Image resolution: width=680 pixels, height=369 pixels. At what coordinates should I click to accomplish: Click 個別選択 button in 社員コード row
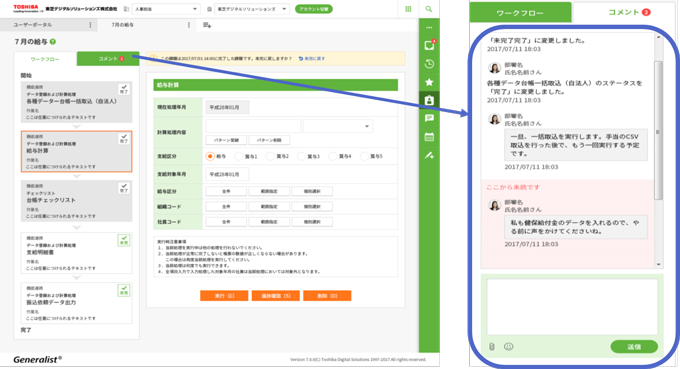click(312, 222)
